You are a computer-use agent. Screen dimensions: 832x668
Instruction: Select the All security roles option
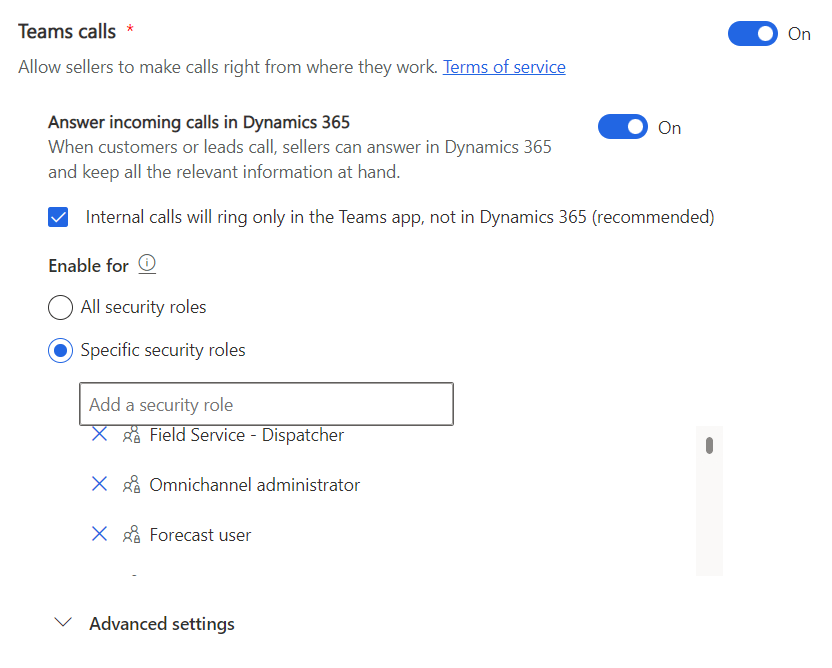61,307
